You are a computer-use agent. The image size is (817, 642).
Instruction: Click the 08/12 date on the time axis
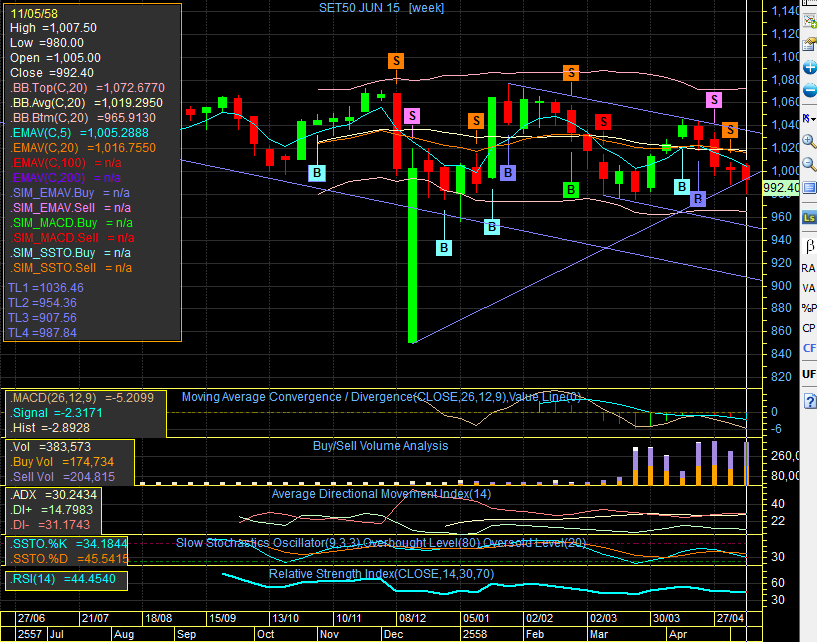click(x=412, y=619)
